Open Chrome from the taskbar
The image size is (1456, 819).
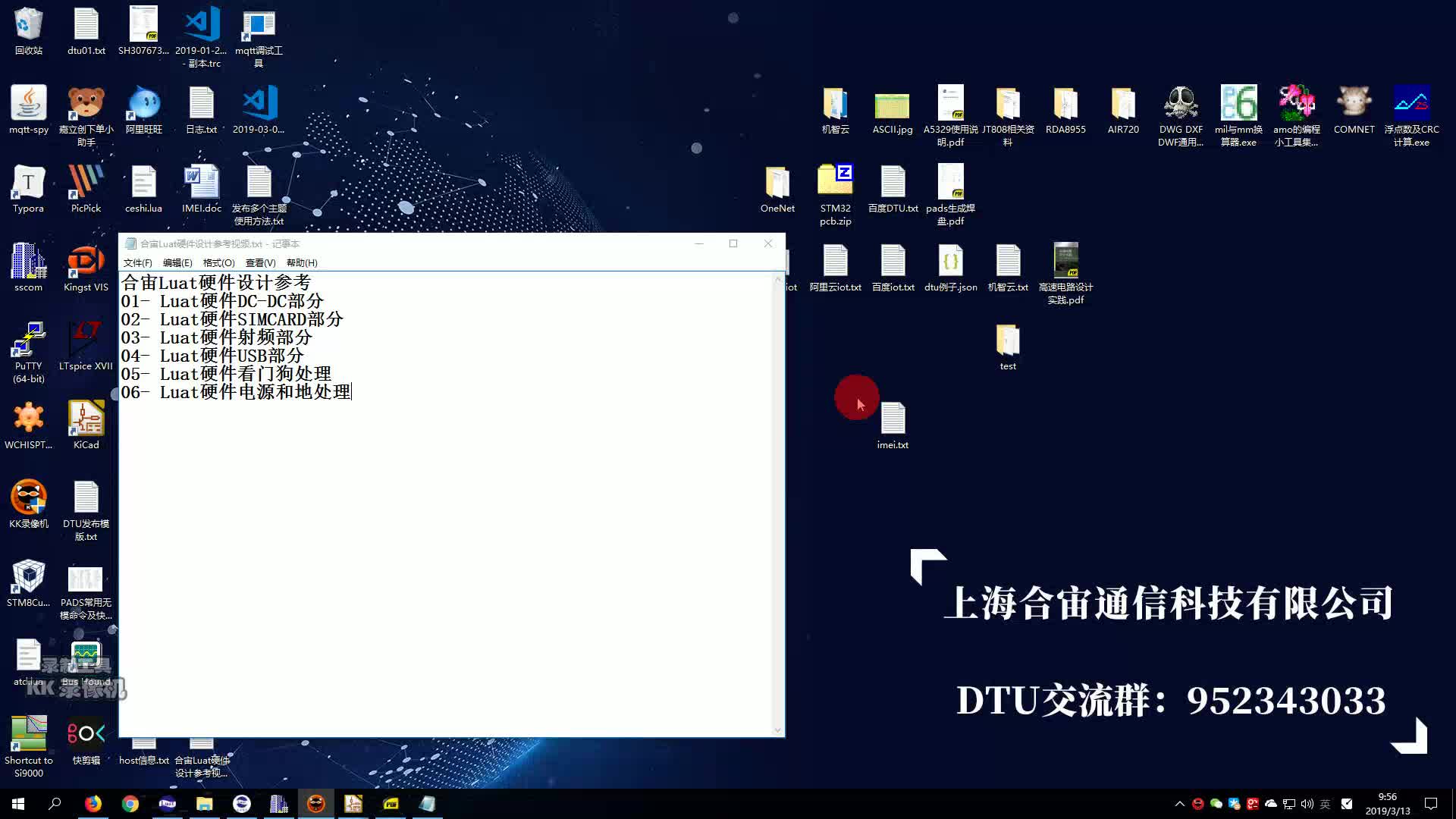130,804
